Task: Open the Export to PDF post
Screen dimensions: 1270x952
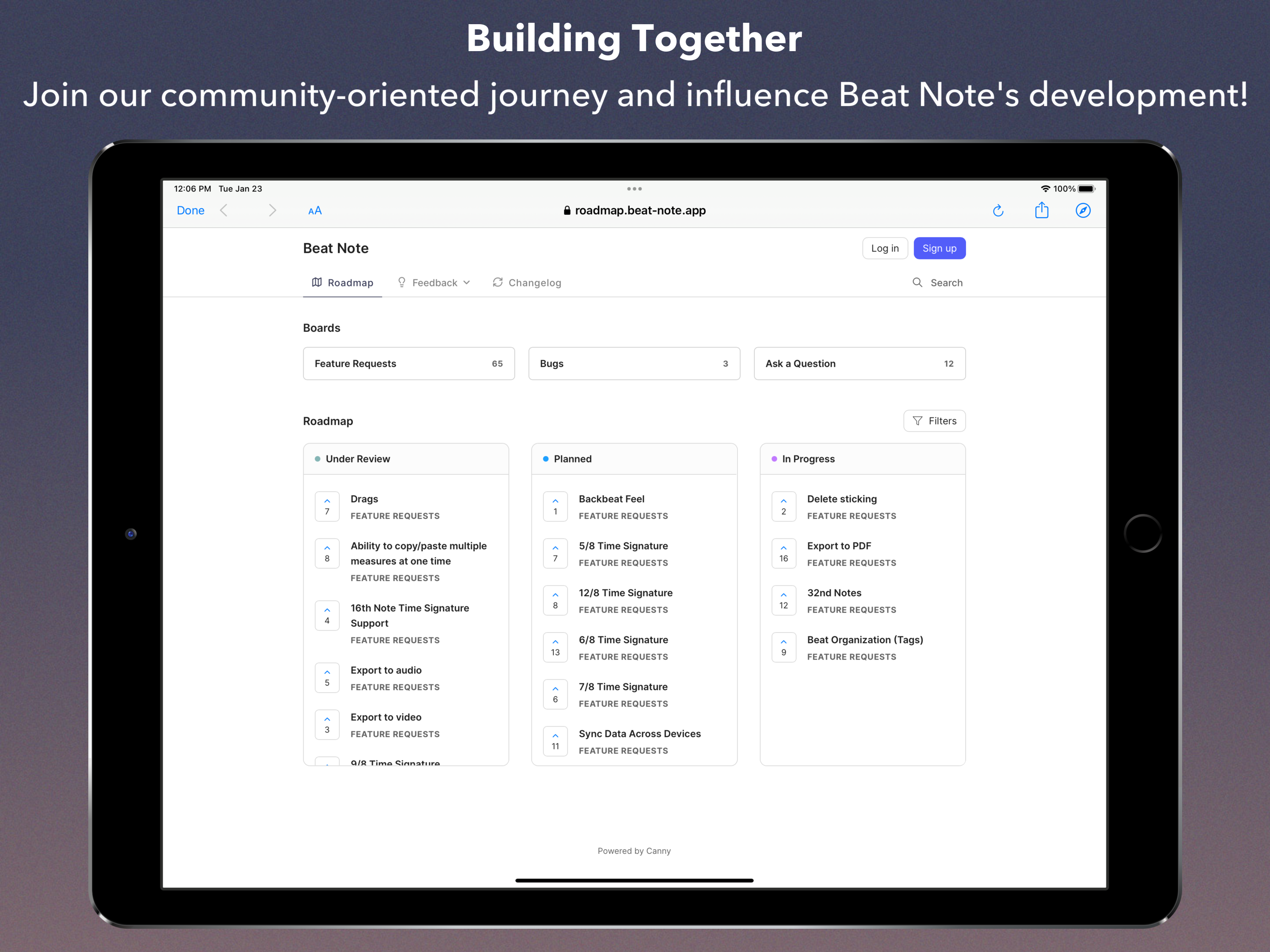Action: click(839, 546)
